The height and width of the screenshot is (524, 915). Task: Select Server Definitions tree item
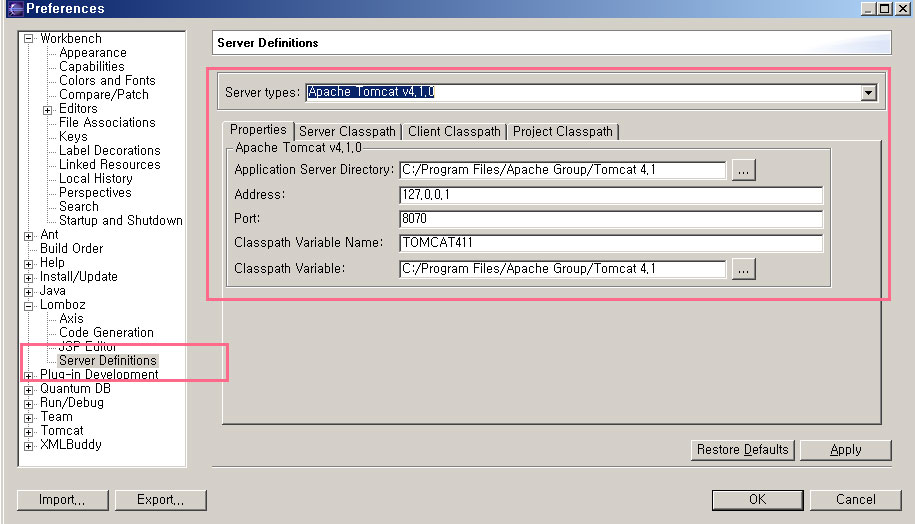coord(108,361)
